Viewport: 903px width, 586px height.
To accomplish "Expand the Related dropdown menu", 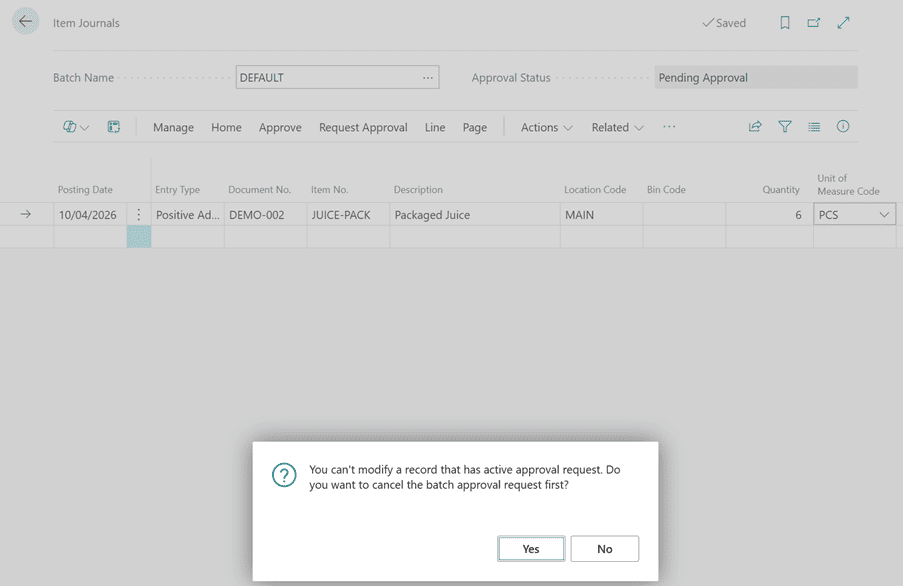I will pyautogui.click(x=617, y=127).
